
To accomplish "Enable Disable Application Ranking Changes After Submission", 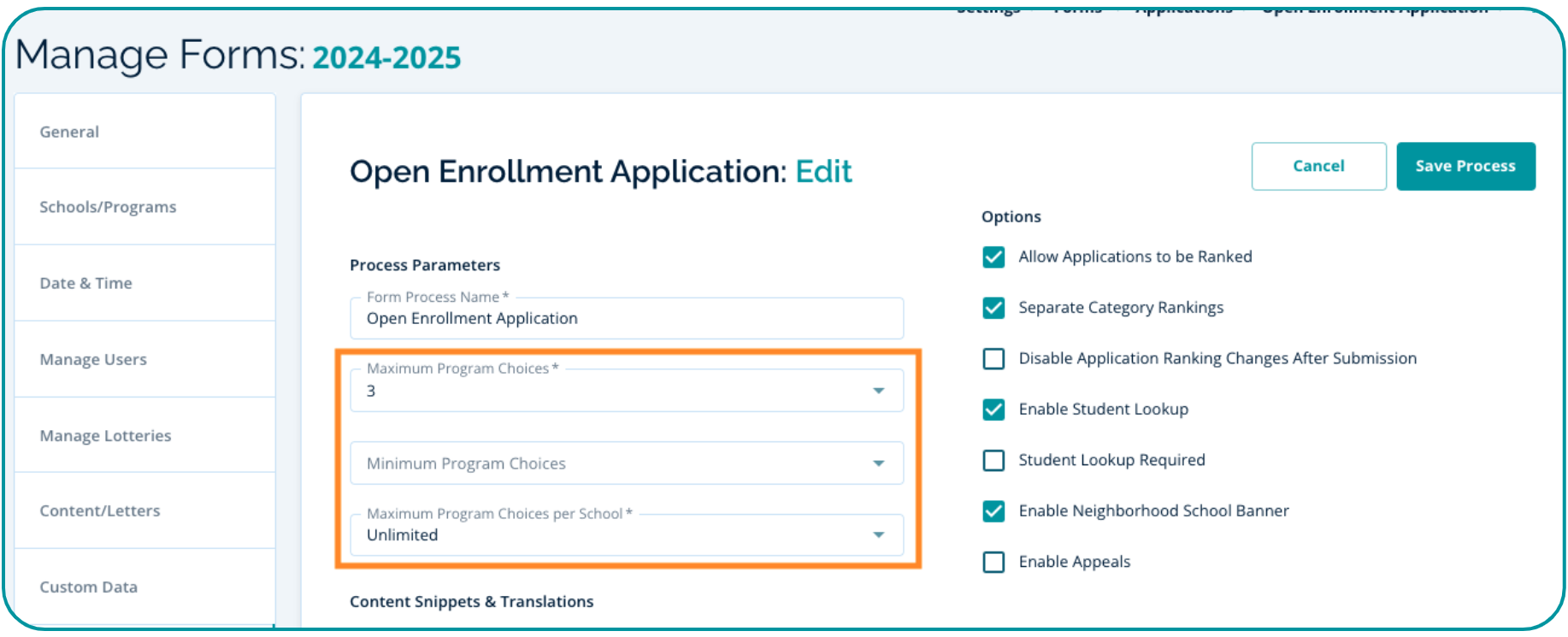I will 993,358.
